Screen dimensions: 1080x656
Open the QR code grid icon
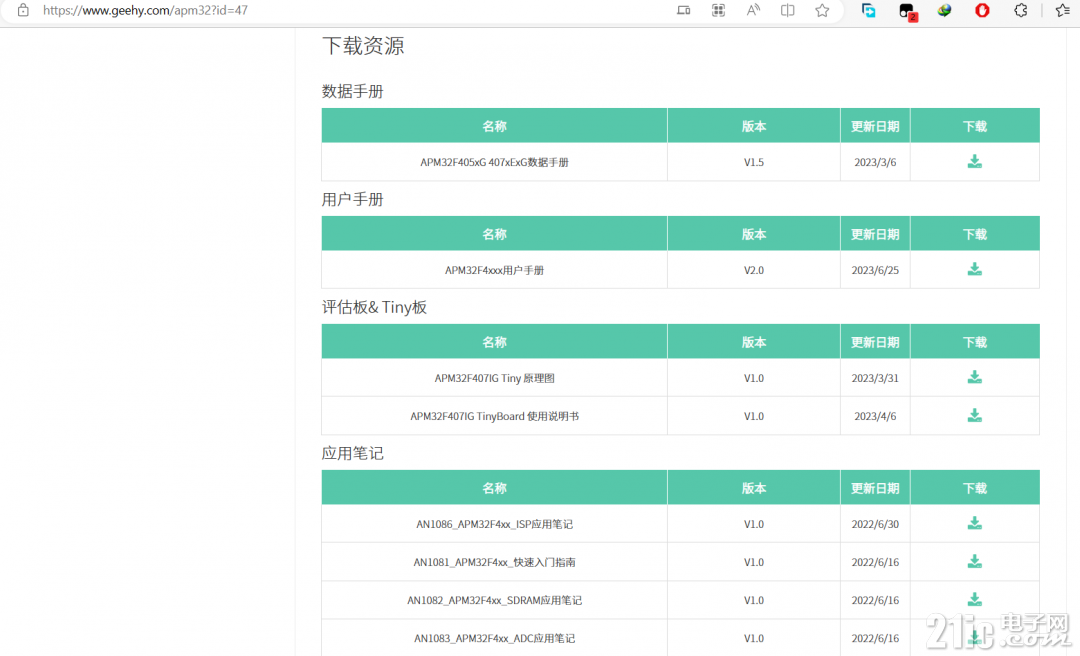pos(718,10)
